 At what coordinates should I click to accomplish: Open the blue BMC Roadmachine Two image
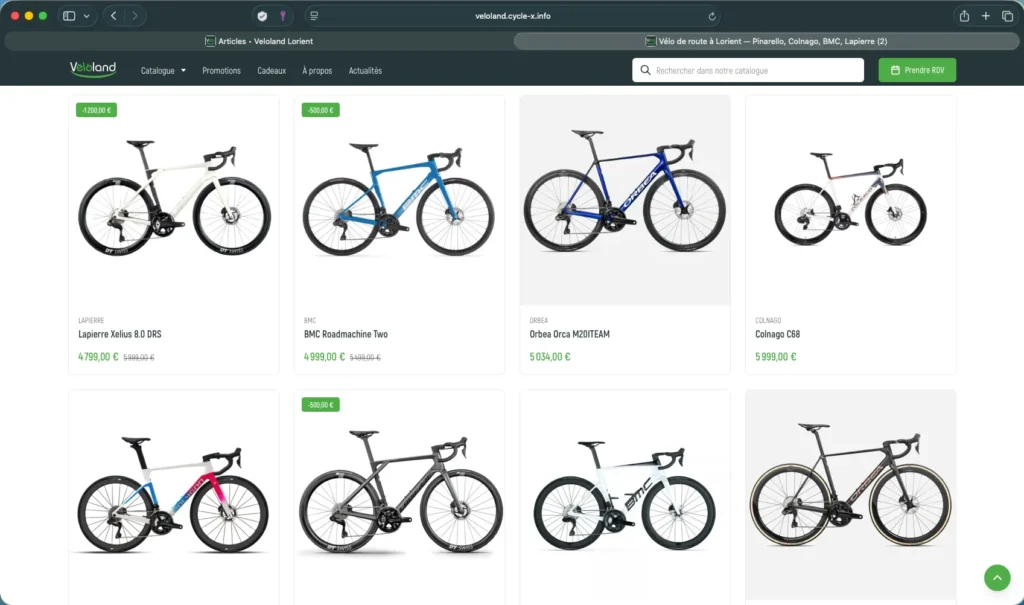click(399, 201)
